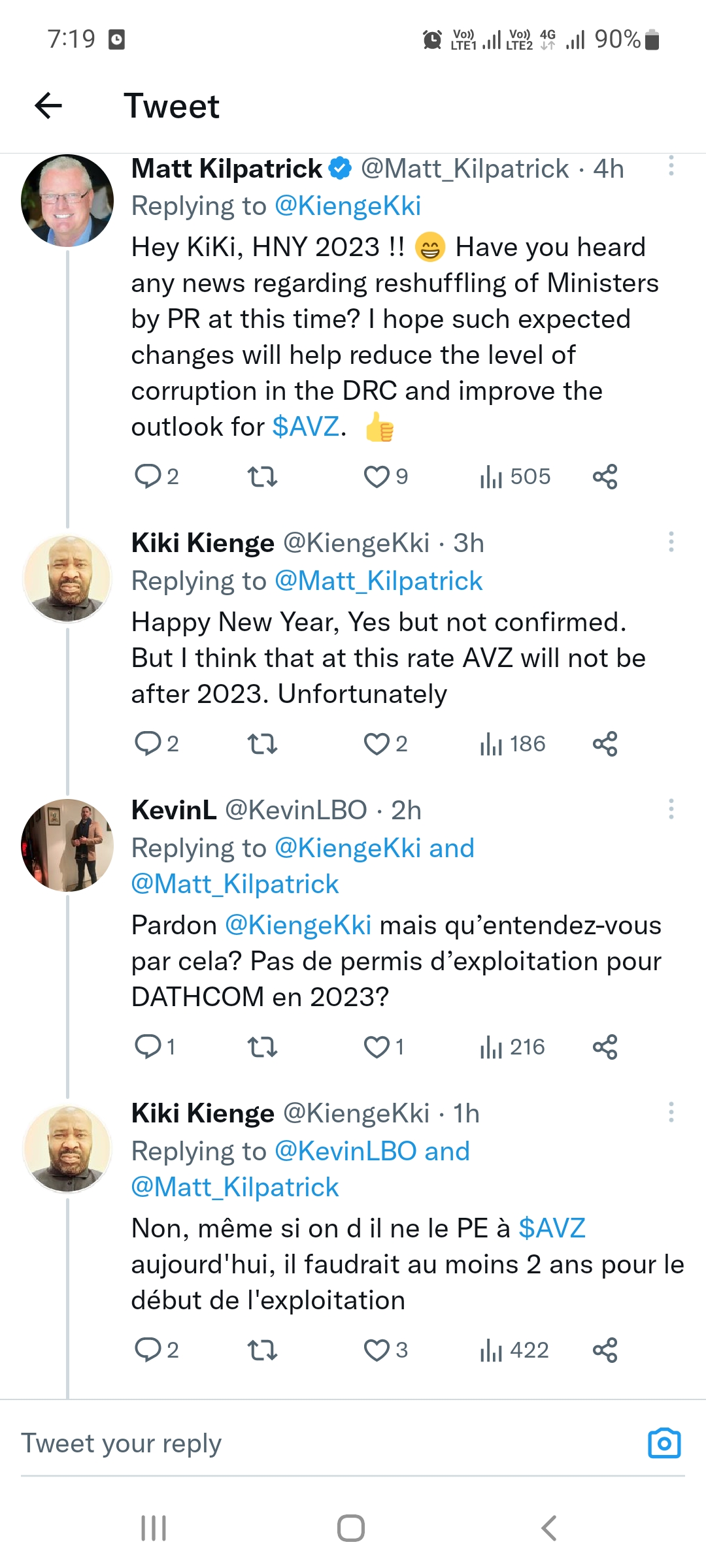Open more options on Kiki Kienge's 3h tweet
This screenshot has height=1568, width=706.
pos(671,542)
